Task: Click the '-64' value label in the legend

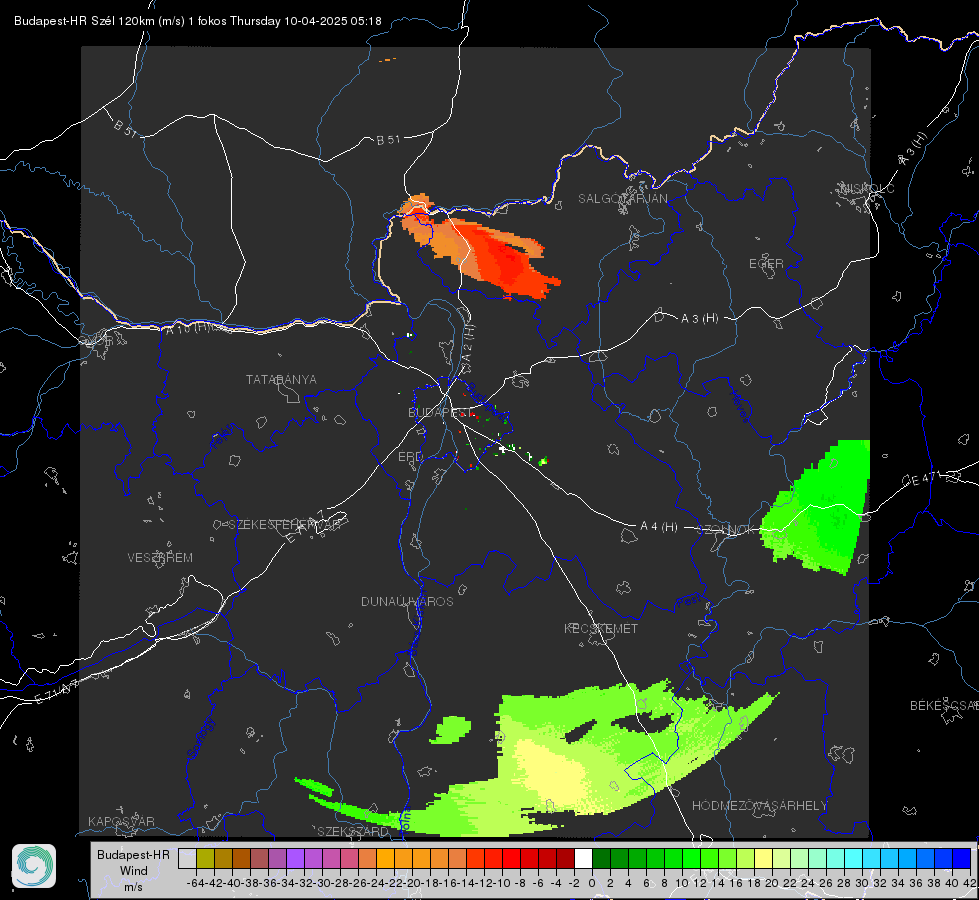Action: (195, 883)
